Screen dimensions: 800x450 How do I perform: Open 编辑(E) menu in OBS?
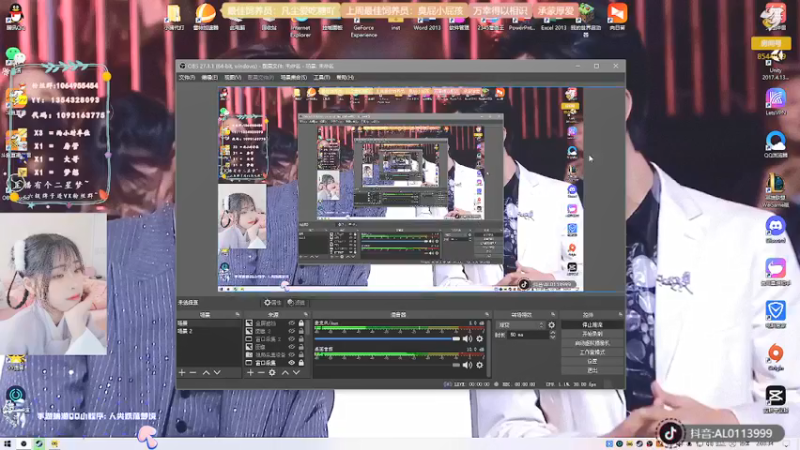[210, 78]
